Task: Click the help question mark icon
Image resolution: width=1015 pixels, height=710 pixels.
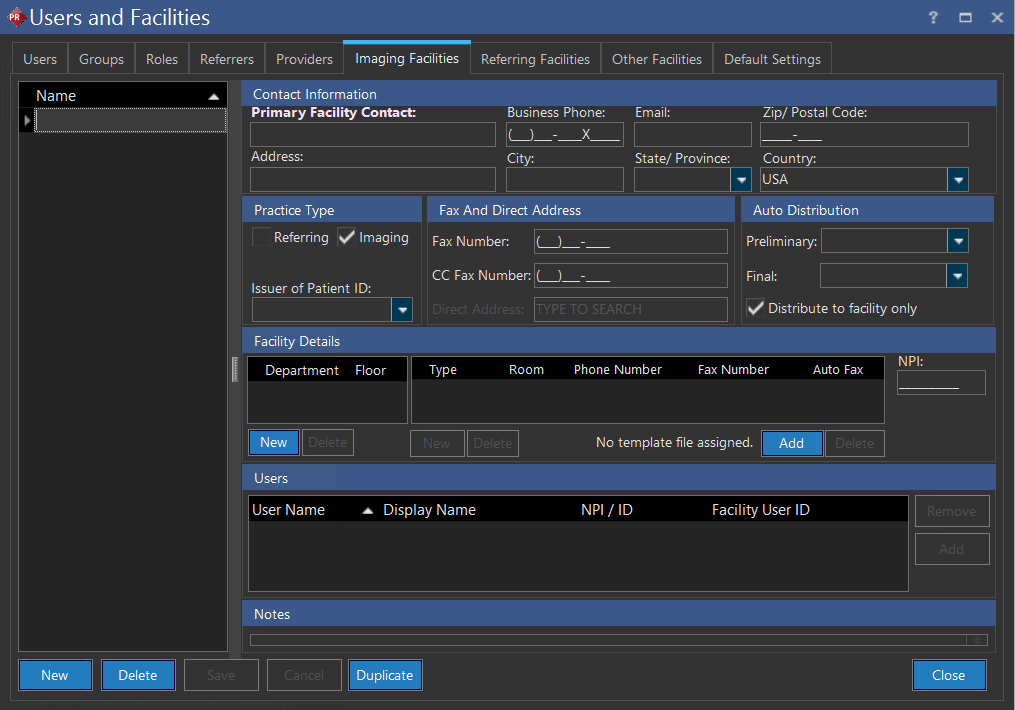Action: (933, 18)
